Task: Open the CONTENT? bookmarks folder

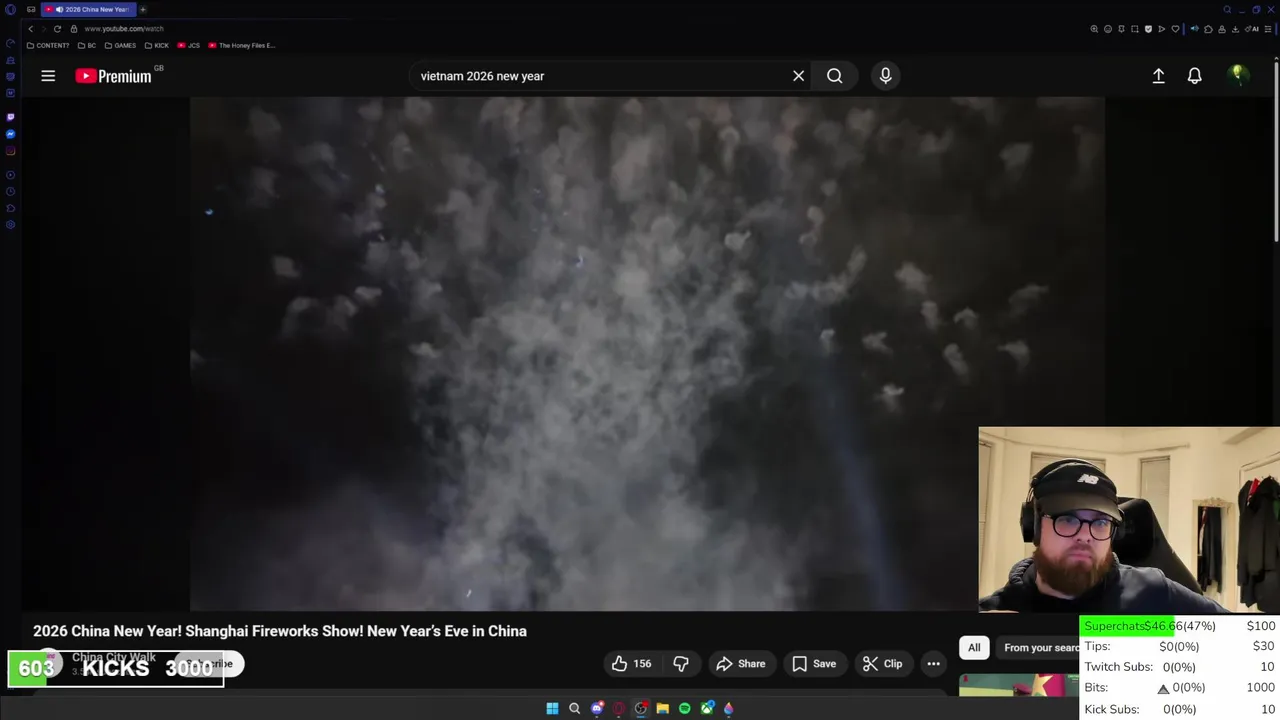Action: coord(48,45)
